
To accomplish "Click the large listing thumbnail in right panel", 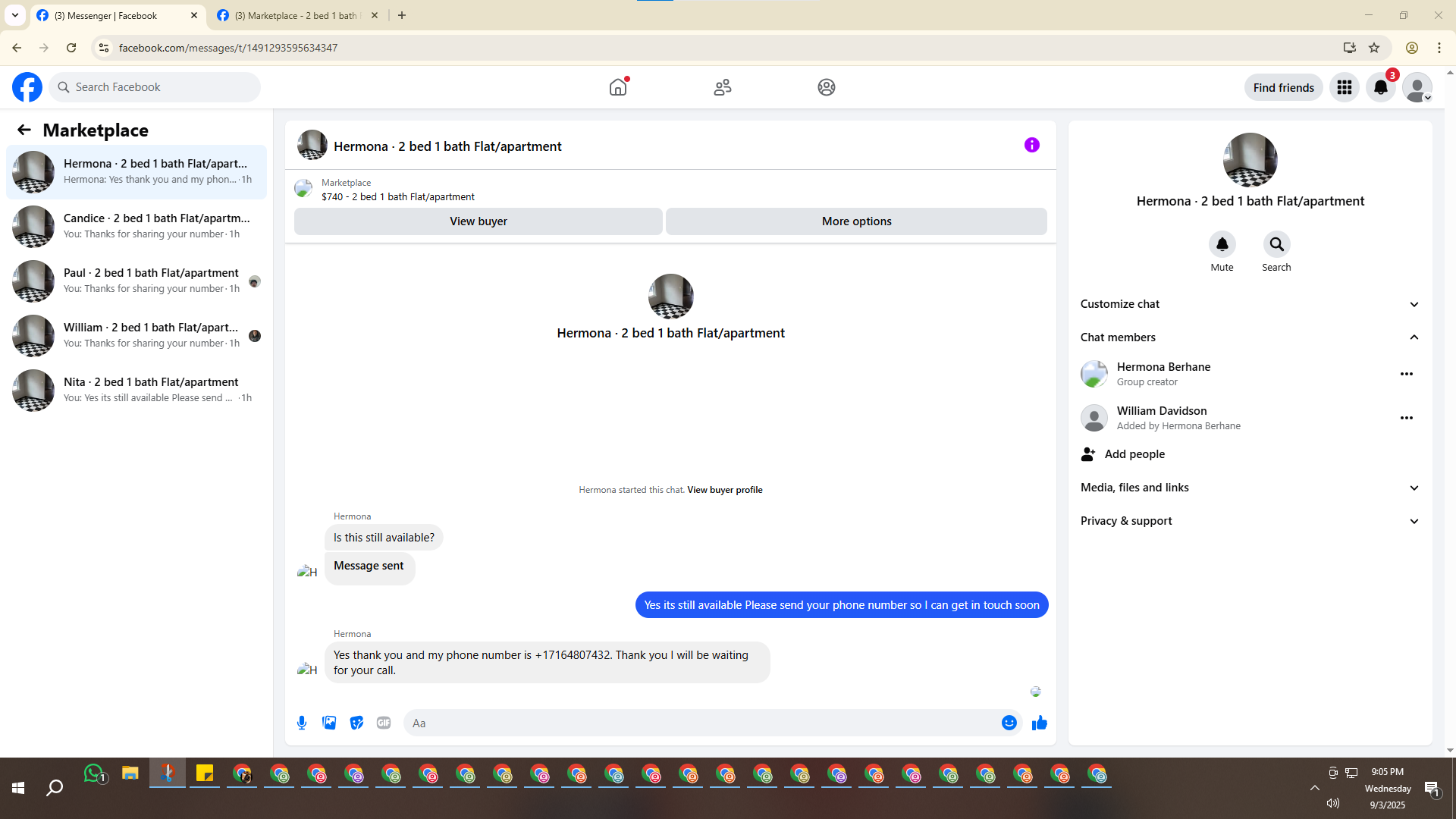I will [x=1250, y=160].
